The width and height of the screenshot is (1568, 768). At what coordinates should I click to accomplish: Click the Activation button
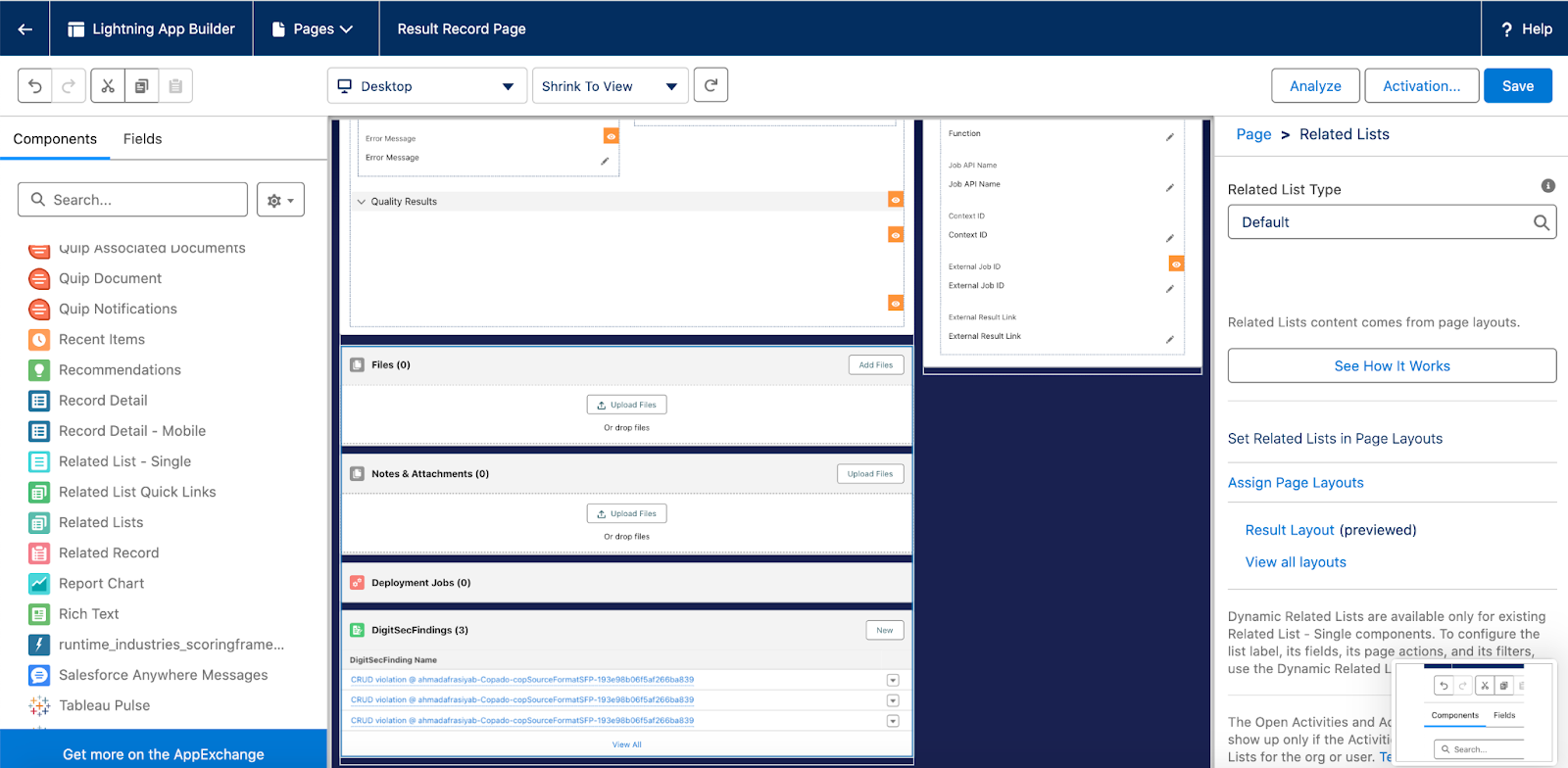1421,86
